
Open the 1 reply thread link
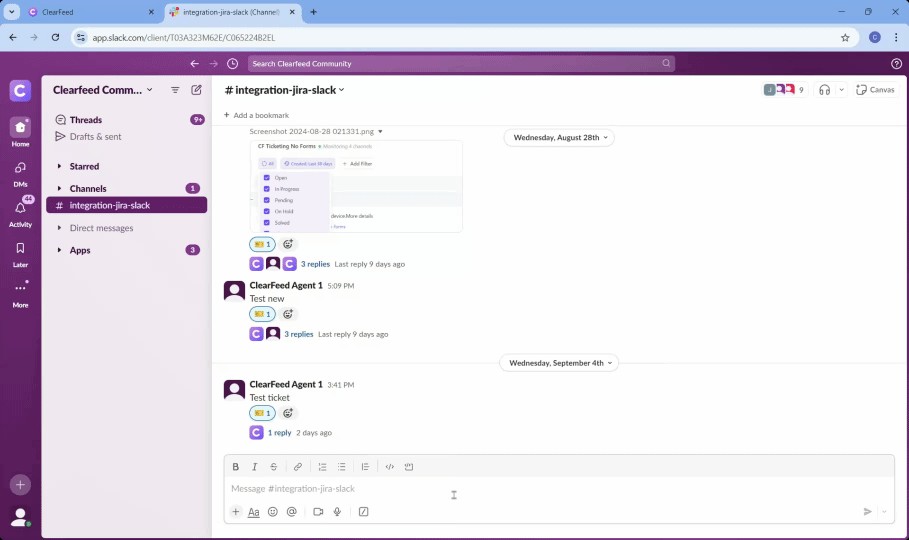pyautogui.click(x=279, y=433)
